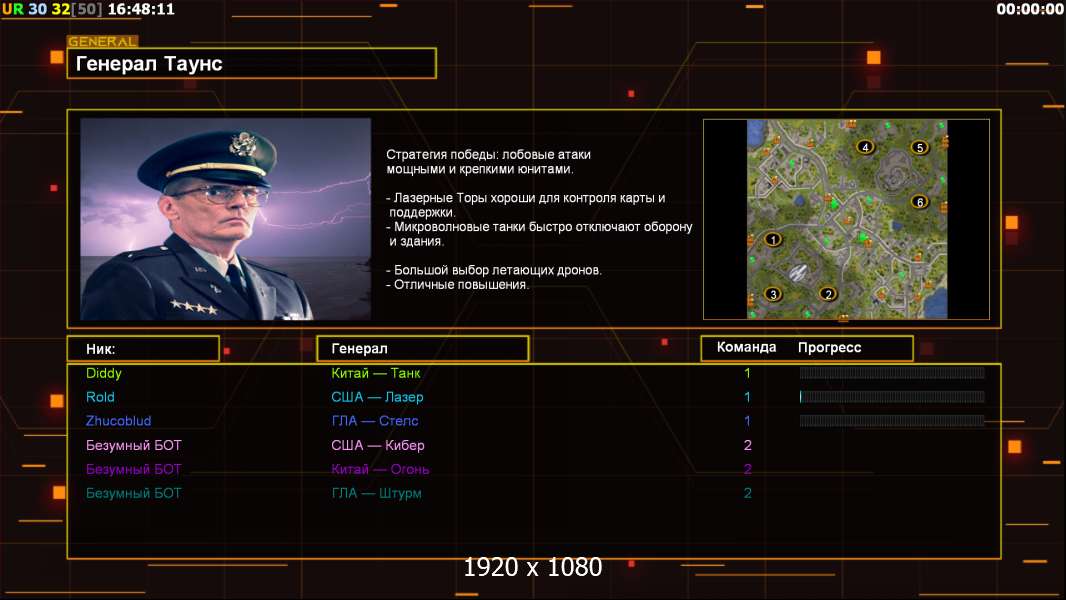Click США — Лазер general entry
1066x600 pixels.
(x=377, y=397)
